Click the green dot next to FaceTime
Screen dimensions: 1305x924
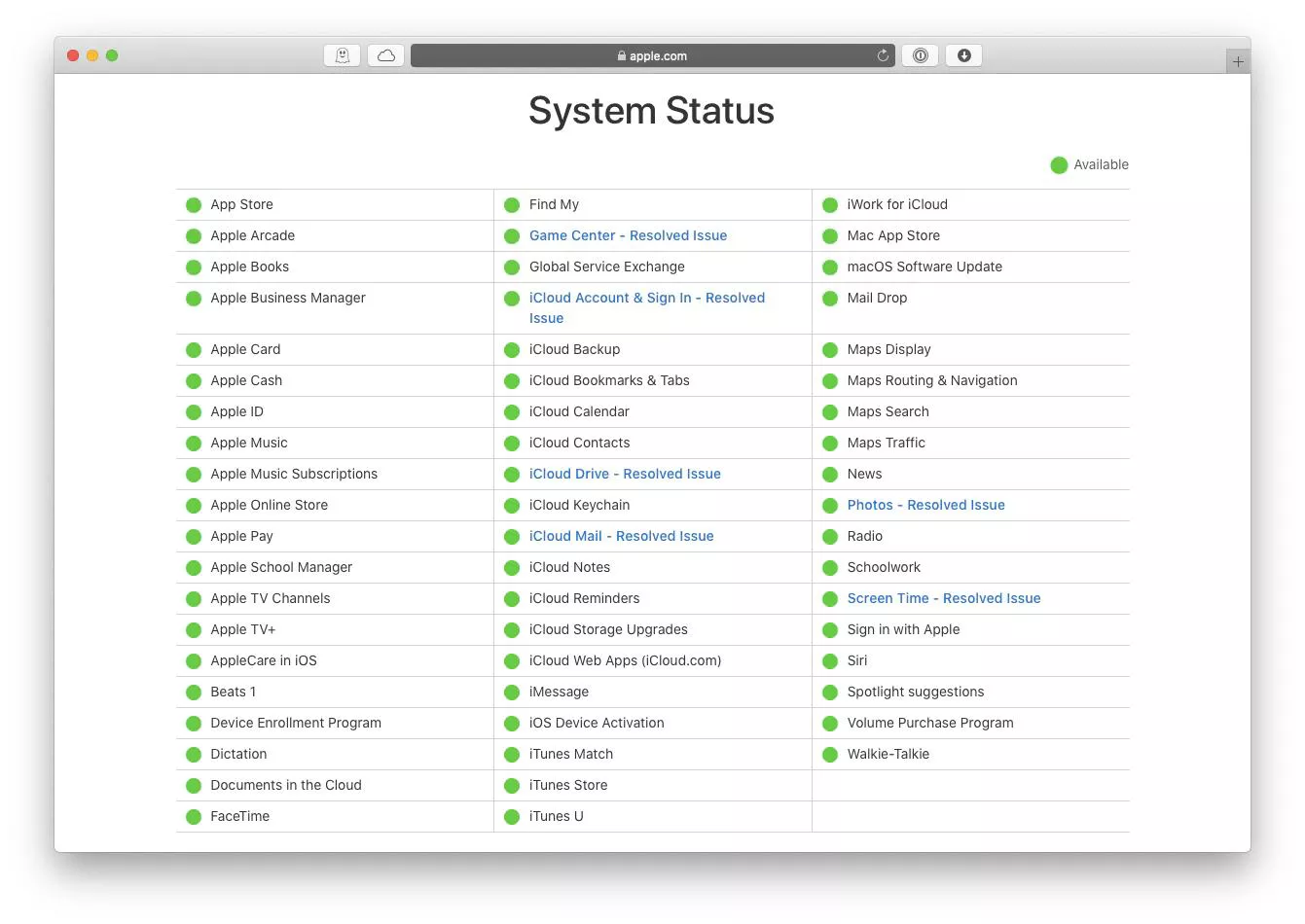194,817
